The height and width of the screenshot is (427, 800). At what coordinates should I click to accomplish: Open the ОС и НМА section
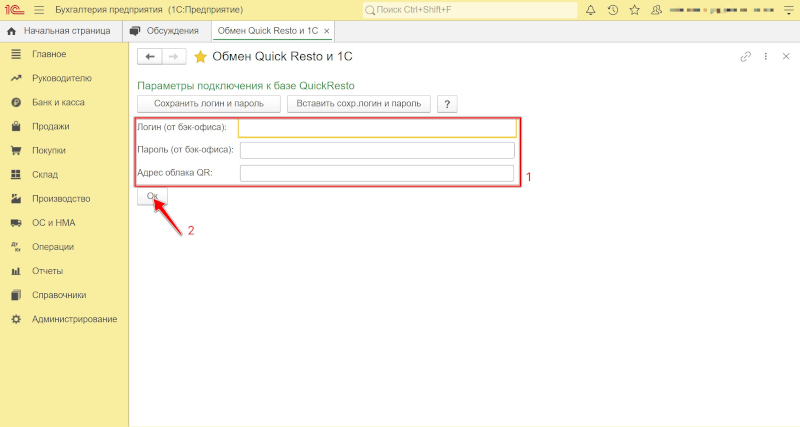[54, 222]
